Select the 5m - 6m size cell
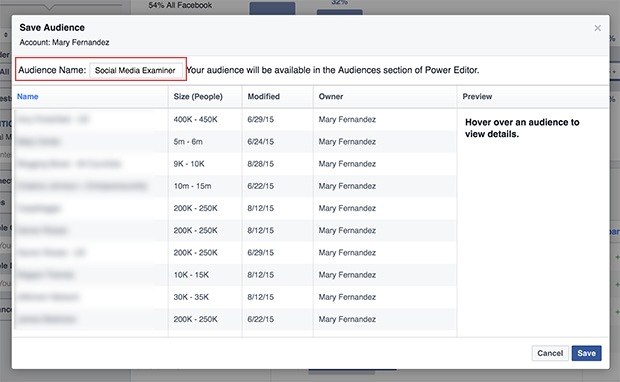Image resolution: width=620 pixels, height=382 pixels. coord(188,142)
